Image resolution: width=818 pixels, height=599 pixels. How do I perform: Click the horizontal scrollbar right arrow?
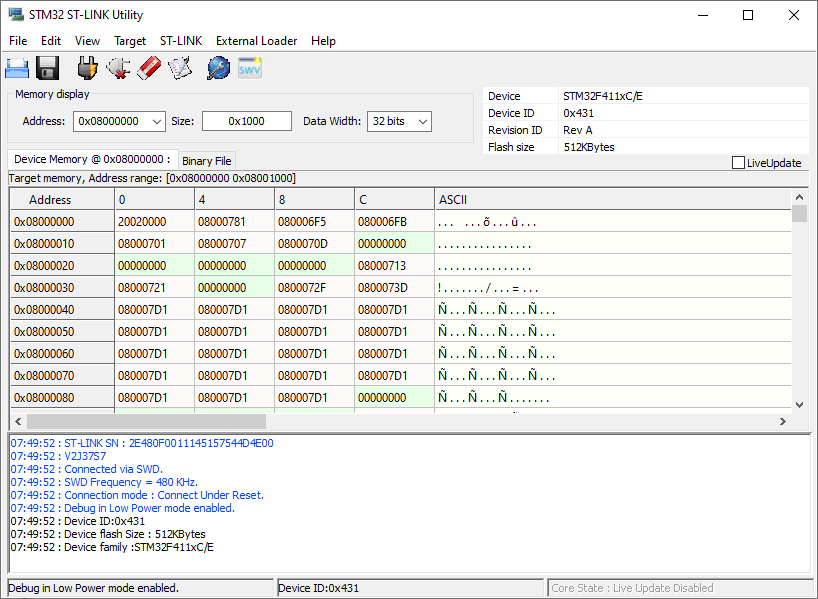click(783, 421)
